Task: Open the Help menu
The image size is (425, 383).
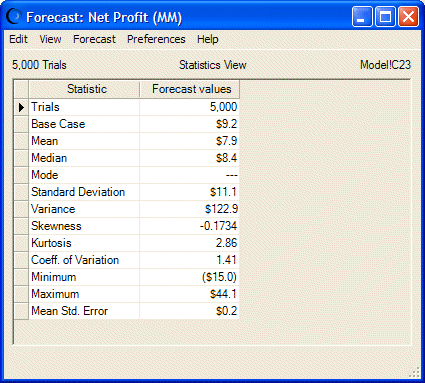Action: pos(208,39)
